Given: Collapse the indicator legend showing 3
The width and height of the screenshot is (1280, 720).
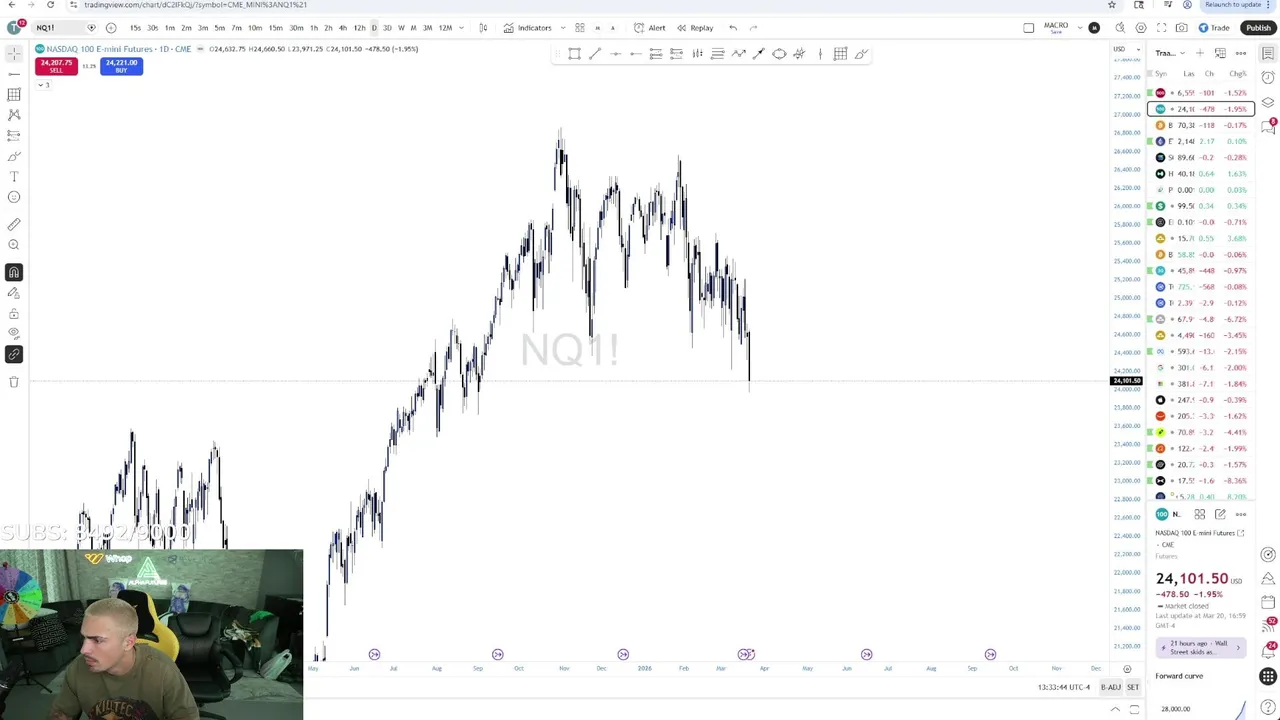Looking at the screenshot, I should point(41,85).
